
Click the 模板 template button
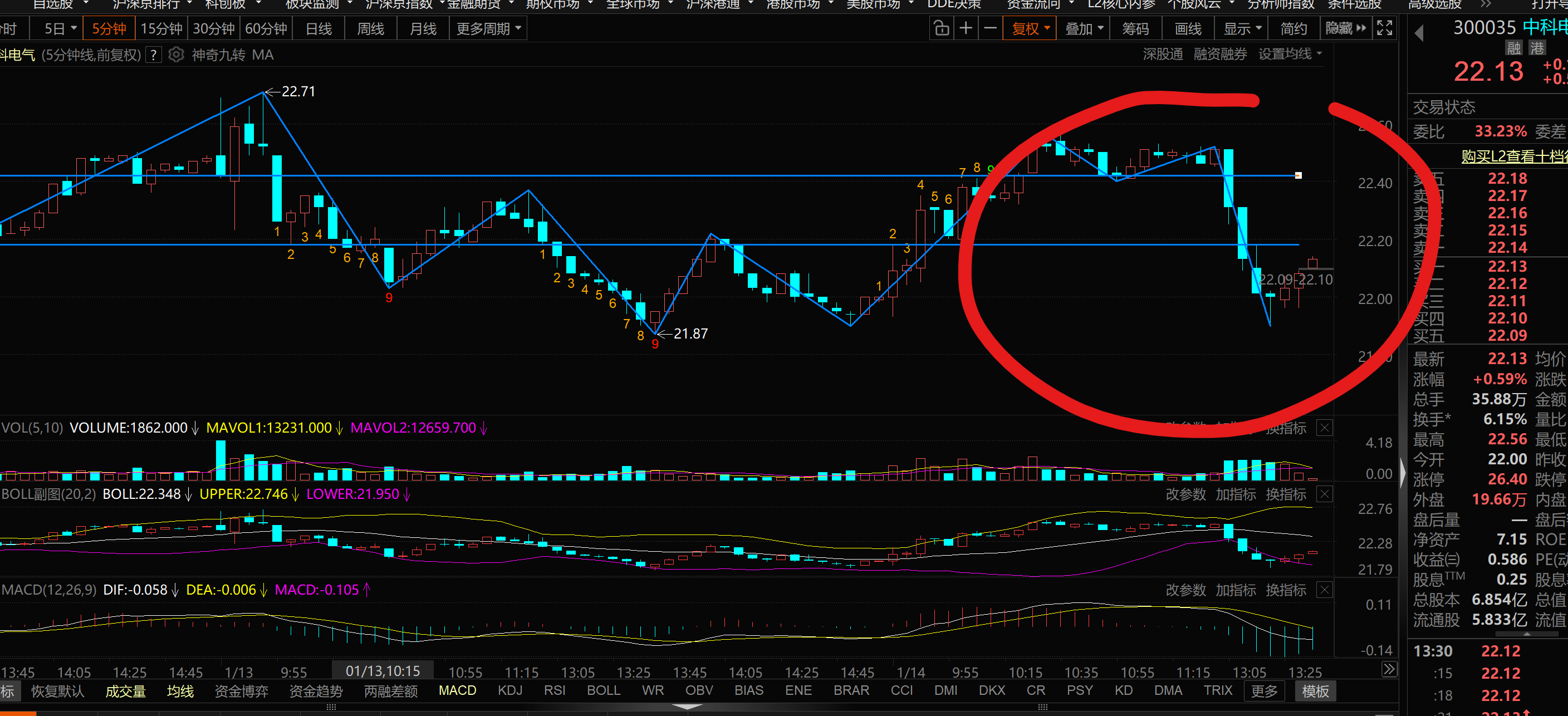pyautogui.click(x=1315, y=691)
